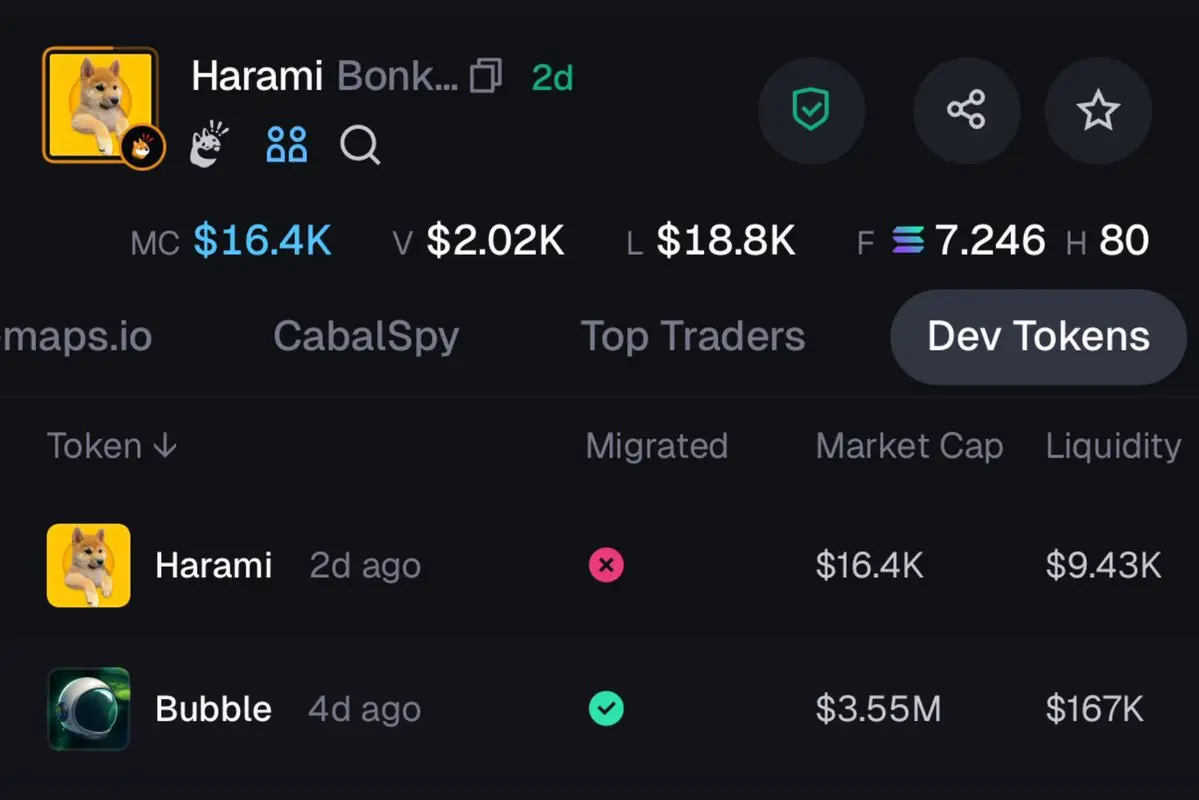Switch to the CabalSpy tab
Image resolution: width=1199 pixels, height=800 pixels.
coord(366,337)
